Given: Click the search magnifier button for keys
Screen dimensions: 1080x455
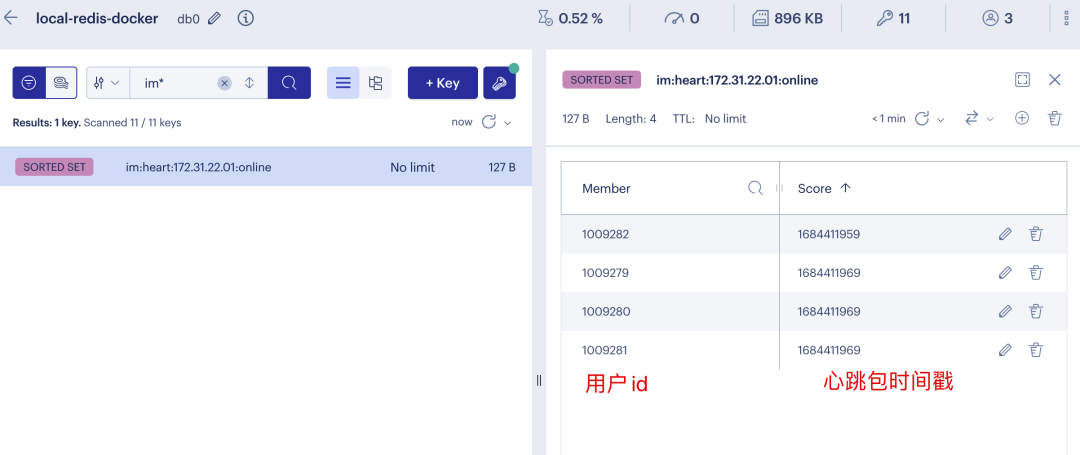Looking at the screenshot, I should 289,83.
